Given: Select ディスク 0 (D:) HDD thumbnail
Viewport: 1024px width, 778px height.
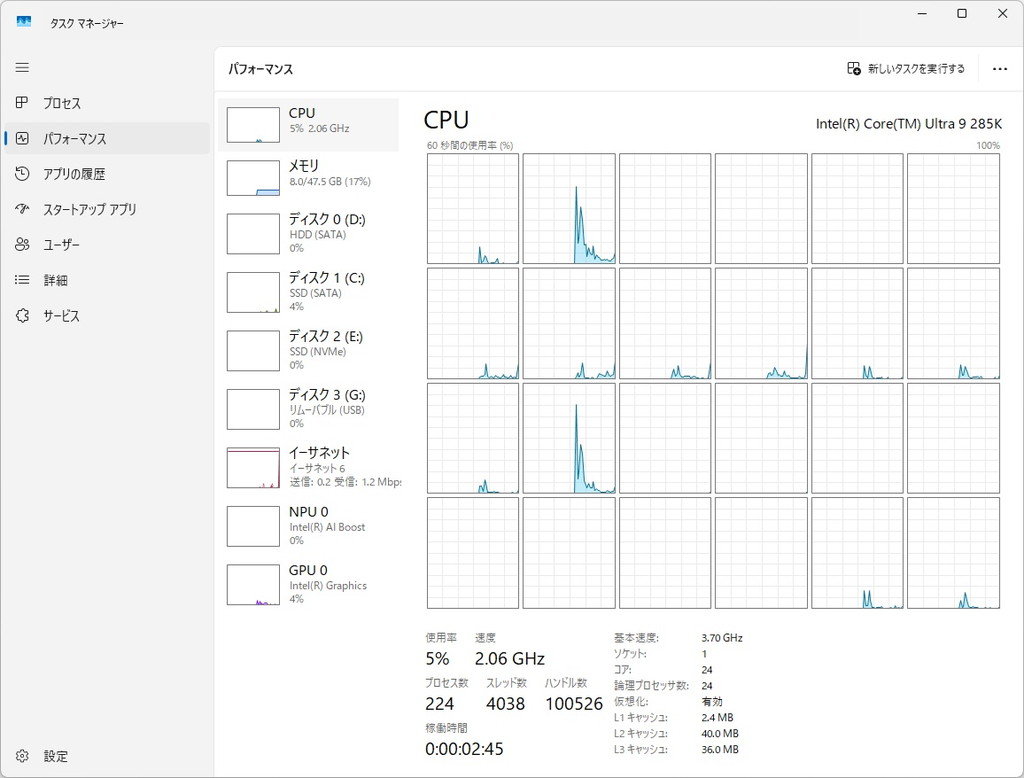Looking at the screenshot, I should (x=253, y=233).
